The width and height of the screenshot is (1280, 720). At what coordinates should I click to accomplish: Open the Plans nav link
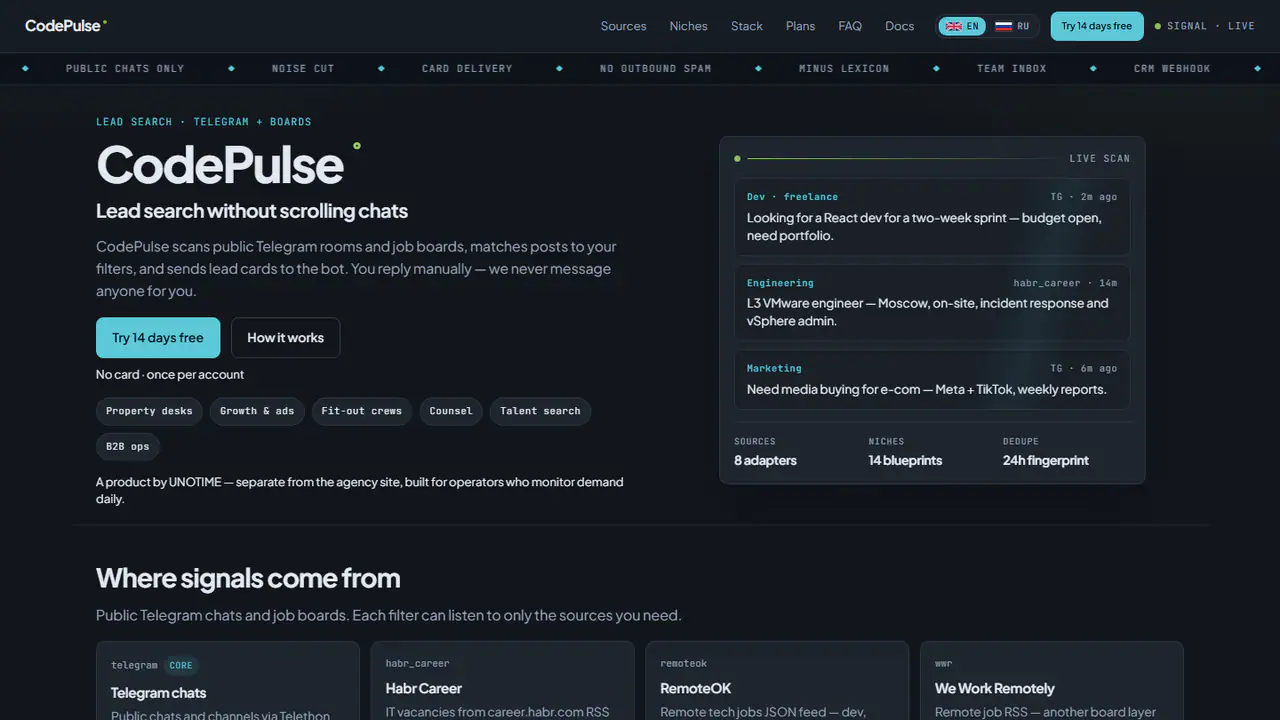800,26
